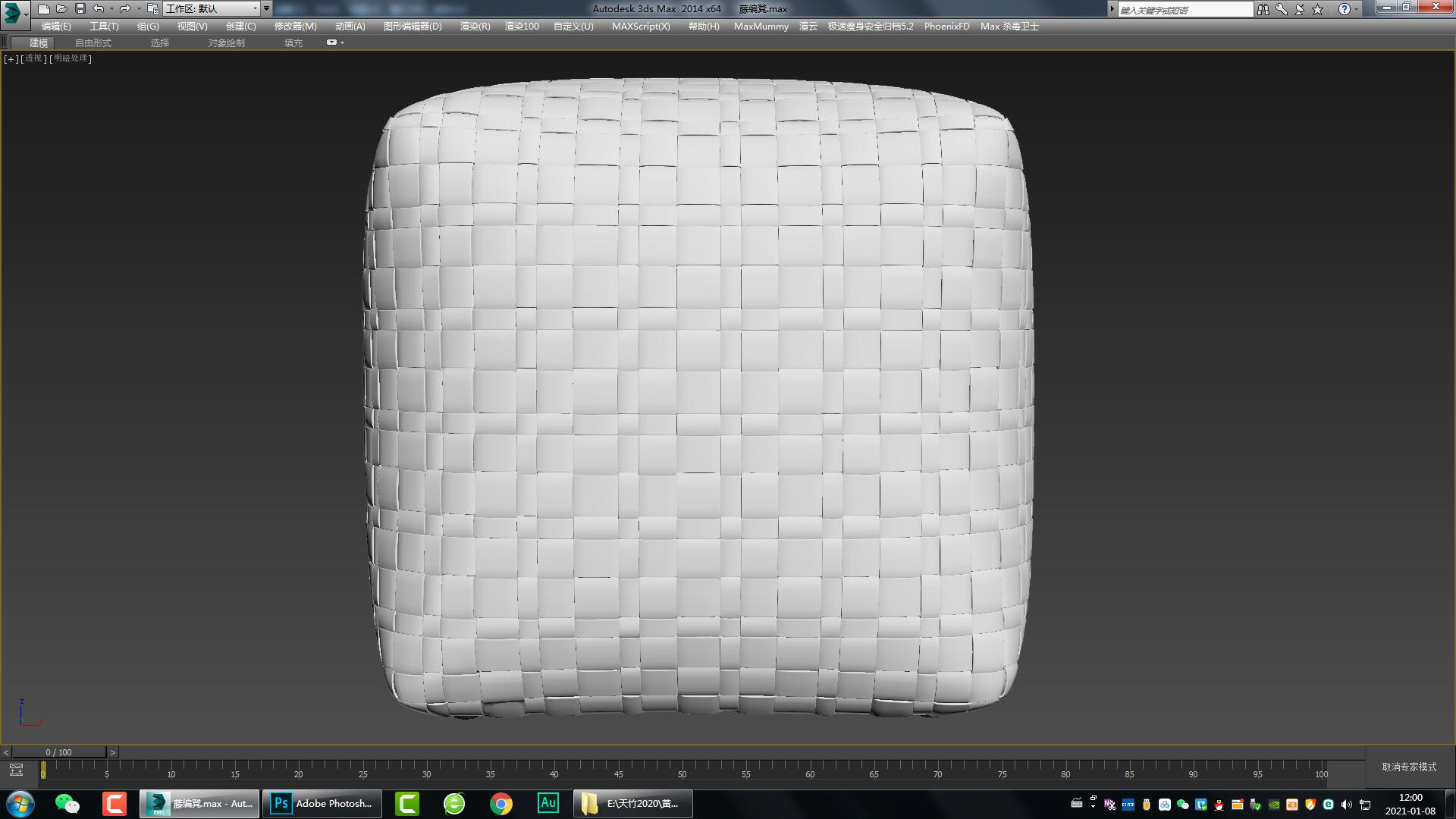1456x819 pixels.
Task: Open the binoculars search icon
Action: click(1263, 9)
